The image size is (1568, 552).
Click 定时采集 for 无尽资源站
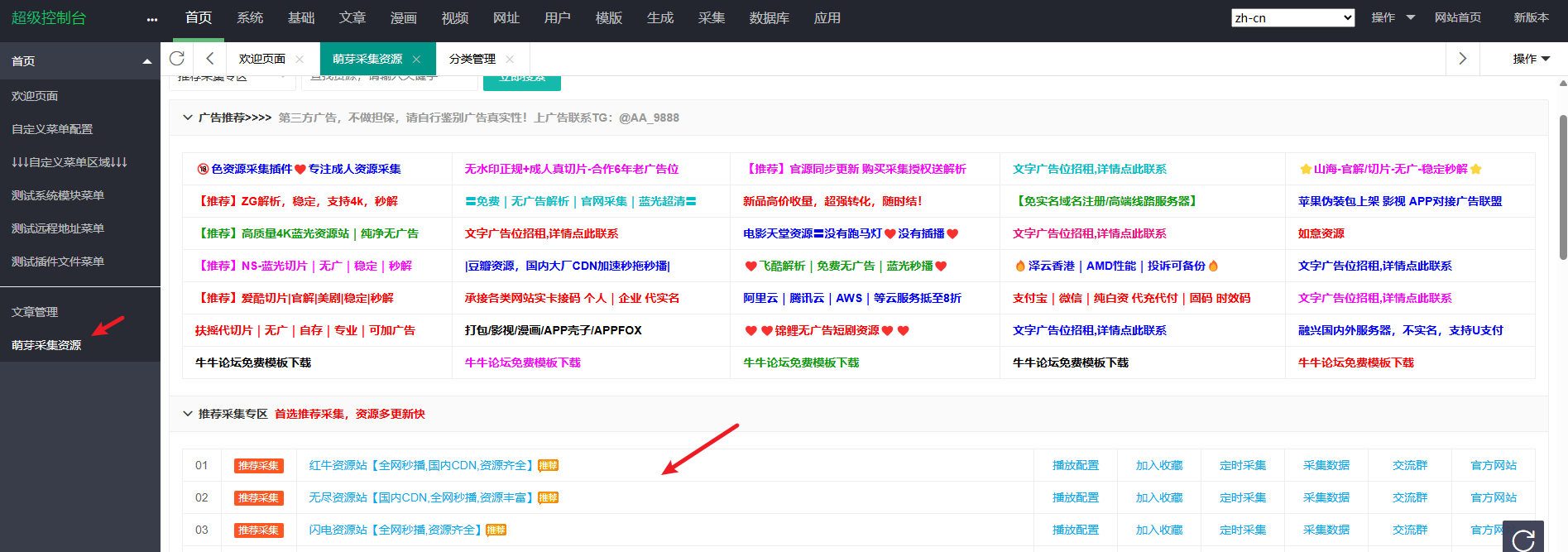(1242, 497)
